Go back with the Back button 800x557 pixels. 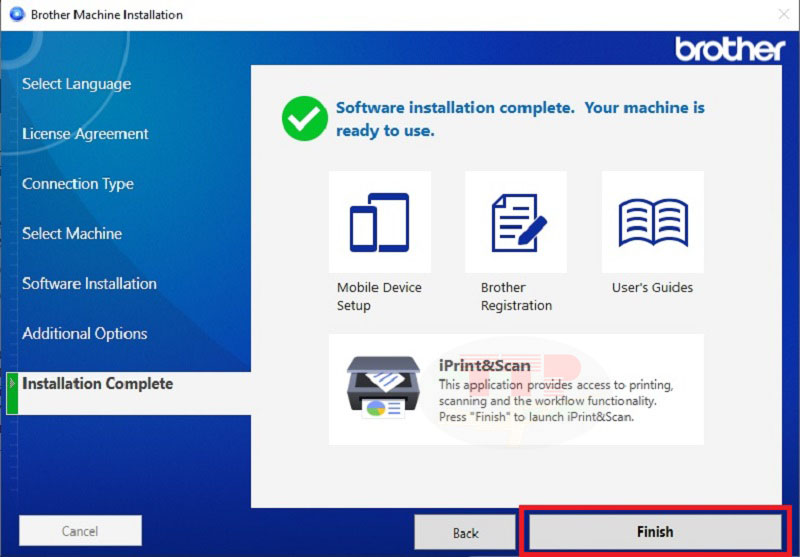[465, 532]
